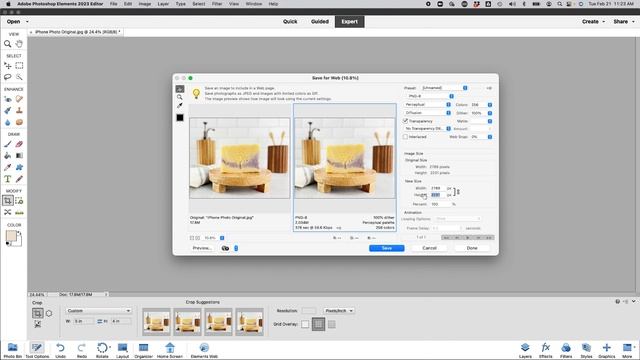Click the New Size Width field
The height and width of the screenshot is (360, 640).
point(437,188)
